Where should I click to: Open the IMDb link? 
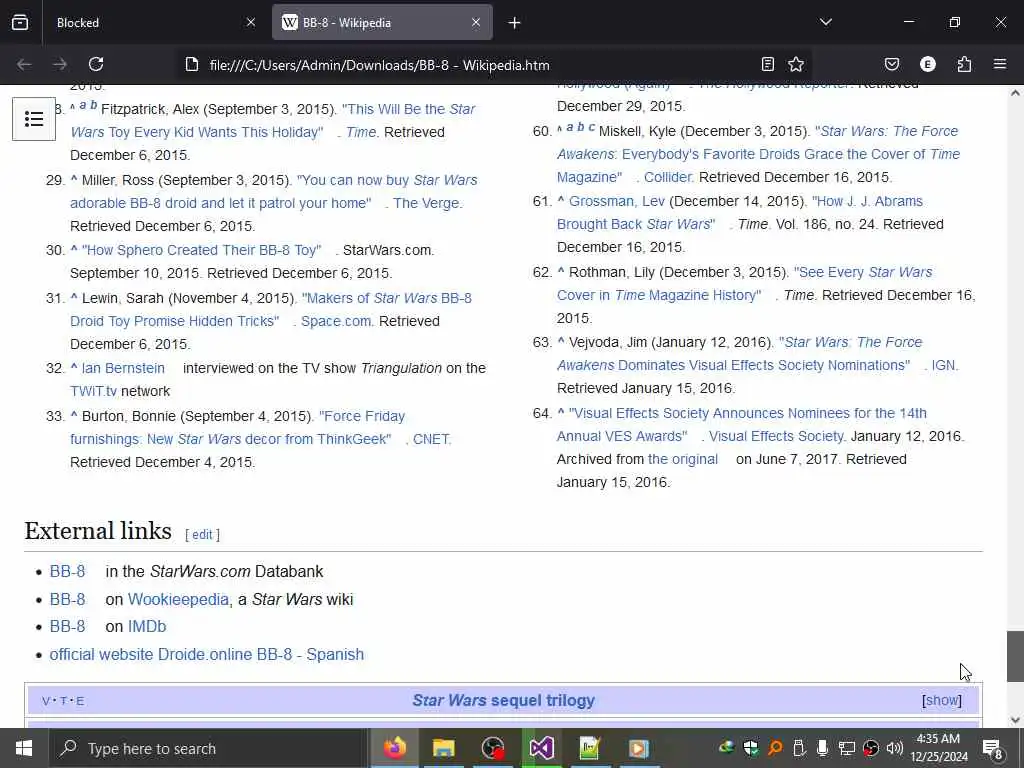click(147, 627)
